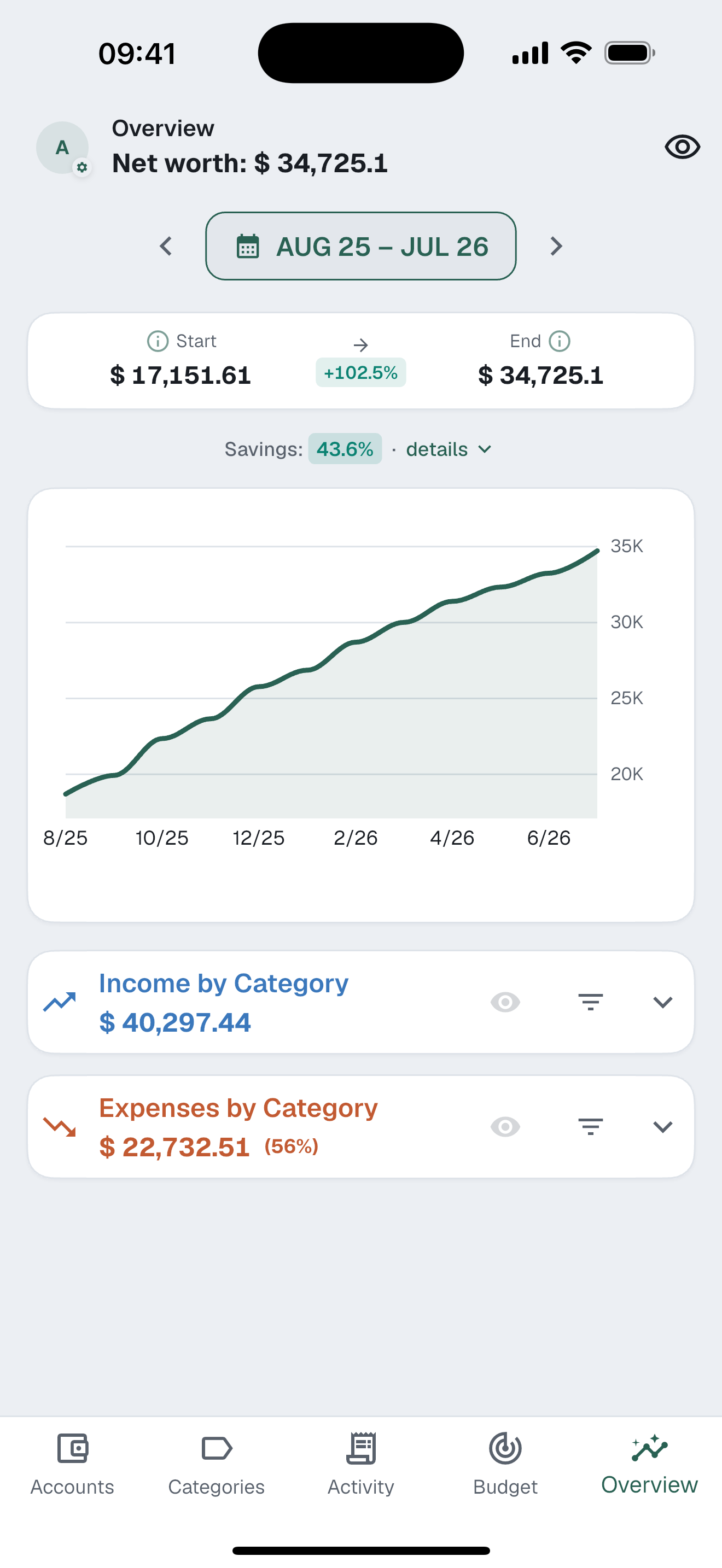Screen dimensions: 722x1568
Task: Select the Overview tab
Action: pyautogui.click(x=650, y=1464)
